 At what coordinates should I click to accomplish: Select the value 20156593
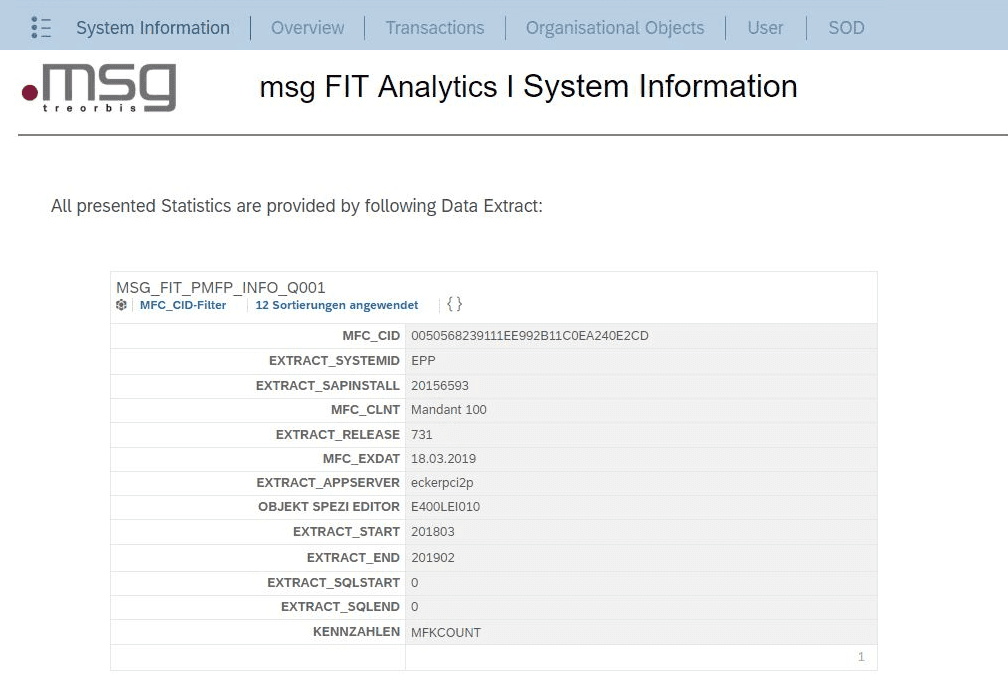[x=440, y=386]
